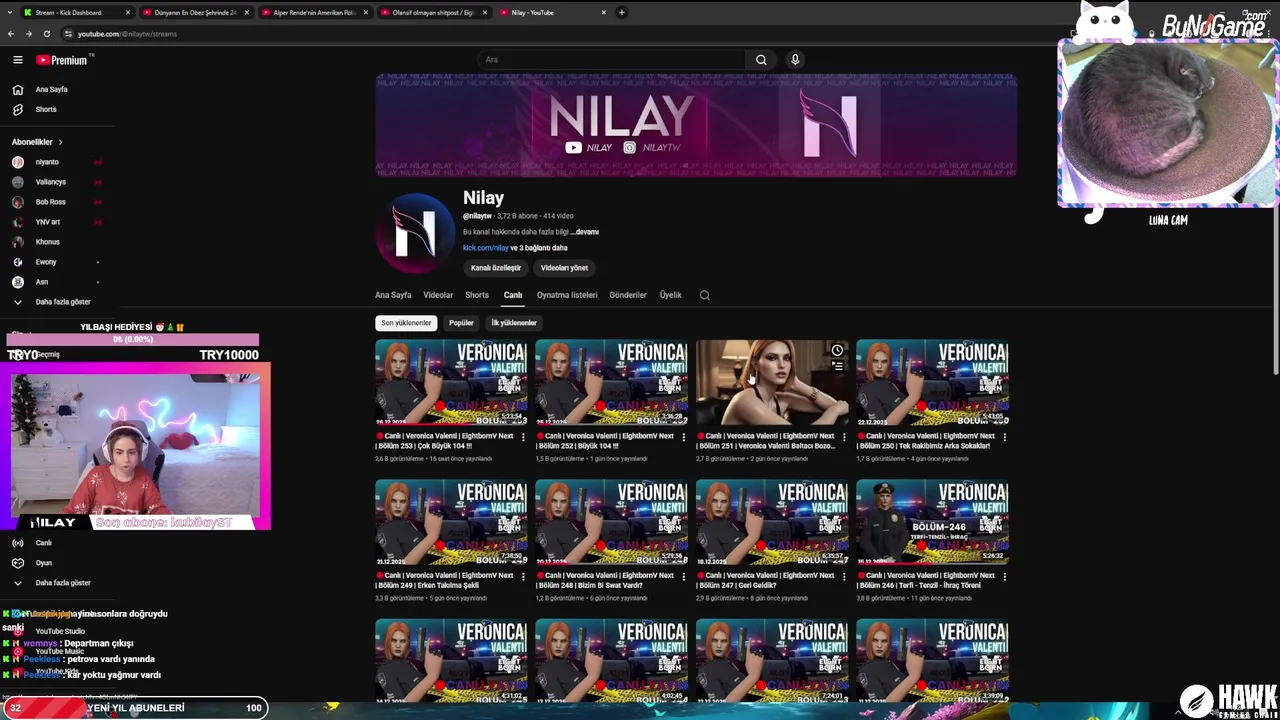Click Videoları yönet button
The image size is (1280, 720).
[x=564, y=268]
